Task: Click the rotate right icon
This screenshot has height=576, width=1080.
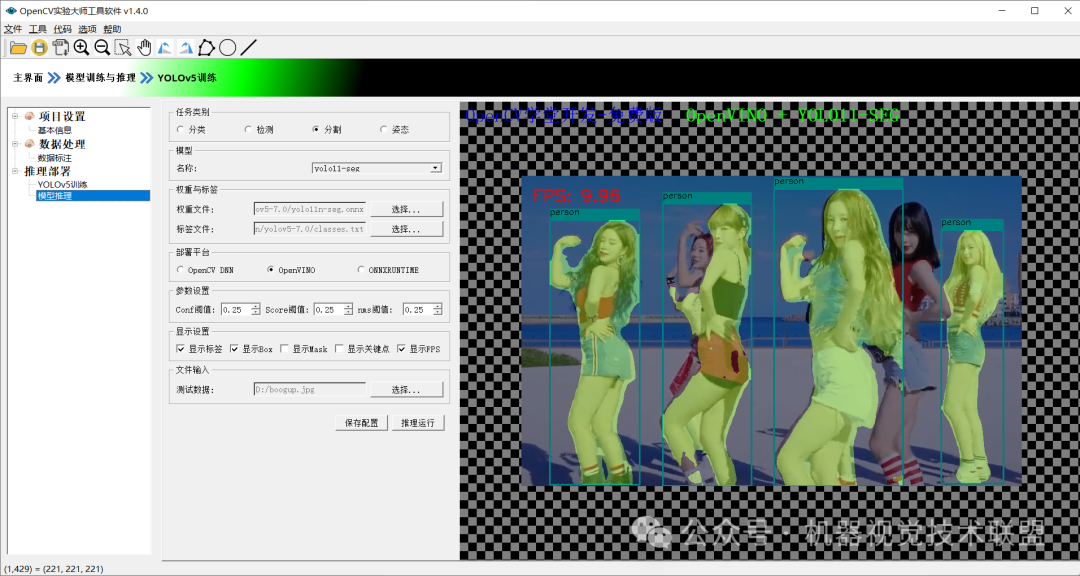Action: point(185,48)
